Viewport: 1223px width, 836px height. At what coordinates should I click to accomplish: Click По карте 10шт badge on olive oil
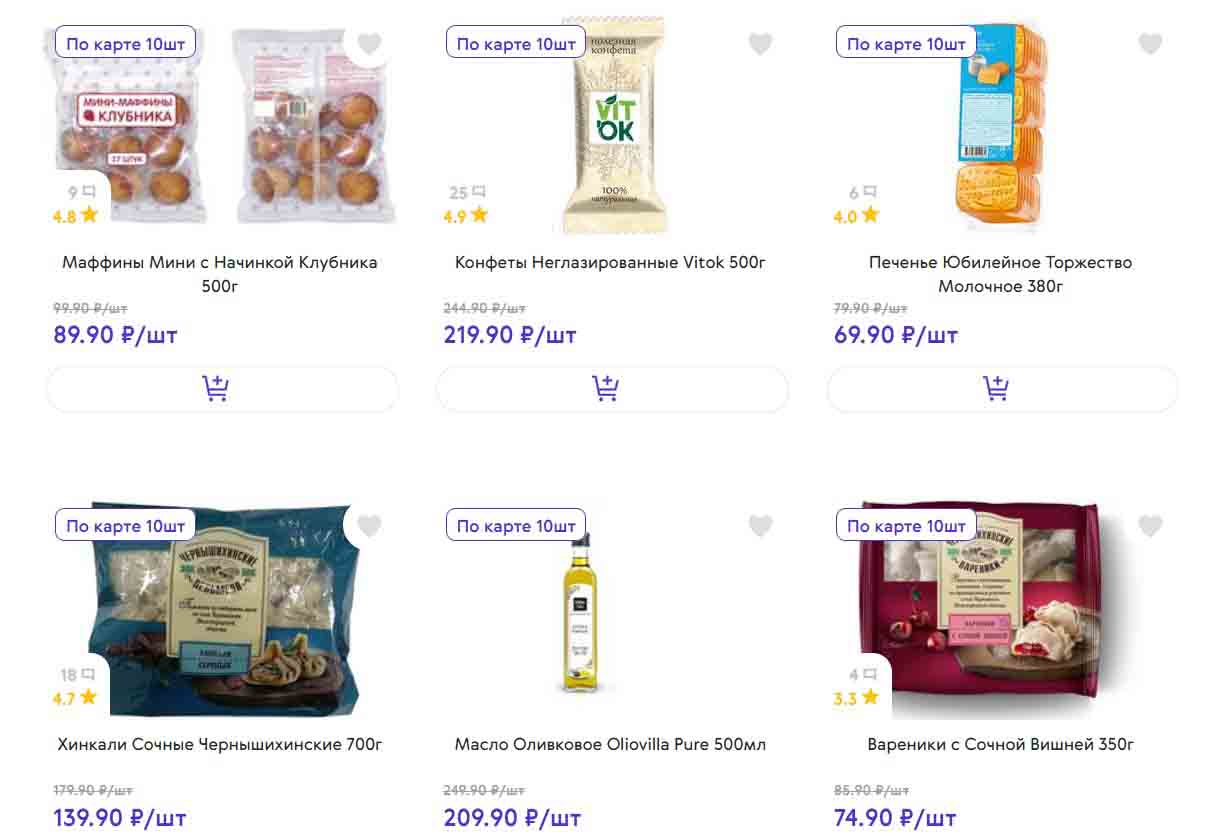(x=516, y=526)
